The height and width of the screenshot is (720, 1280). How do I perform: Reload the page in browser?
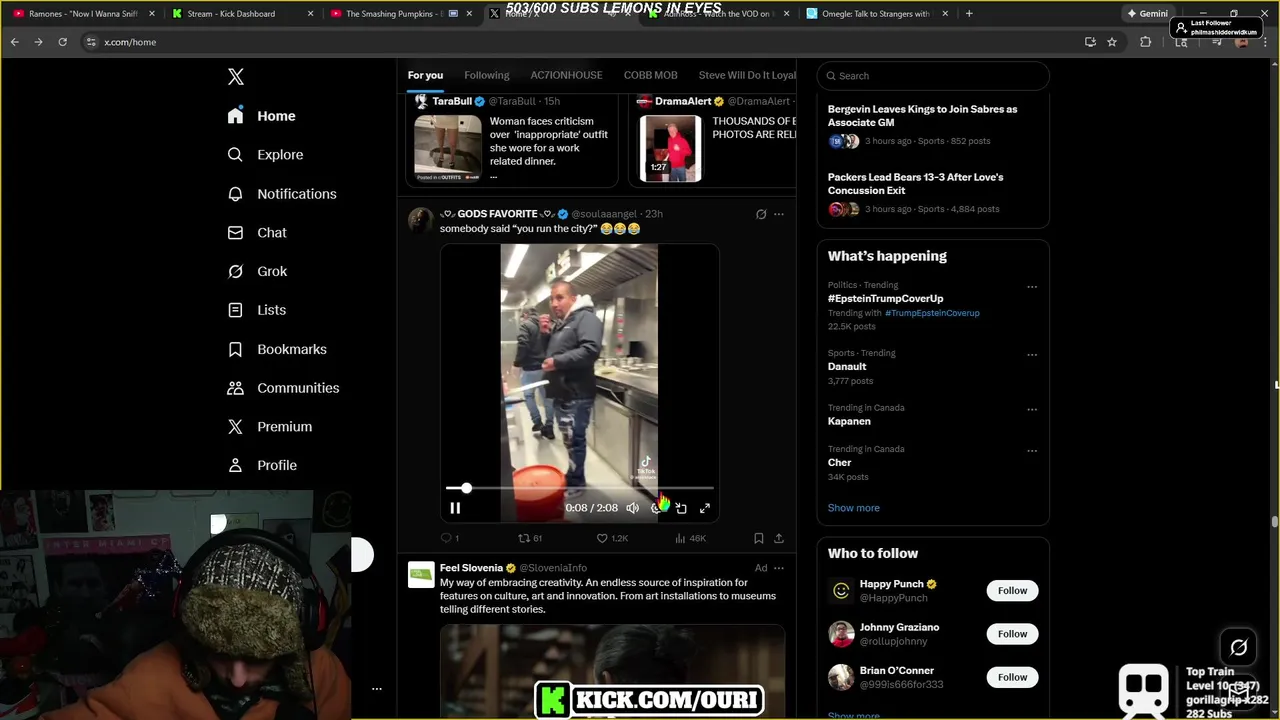pyautogui.click(x=62, y=42)
